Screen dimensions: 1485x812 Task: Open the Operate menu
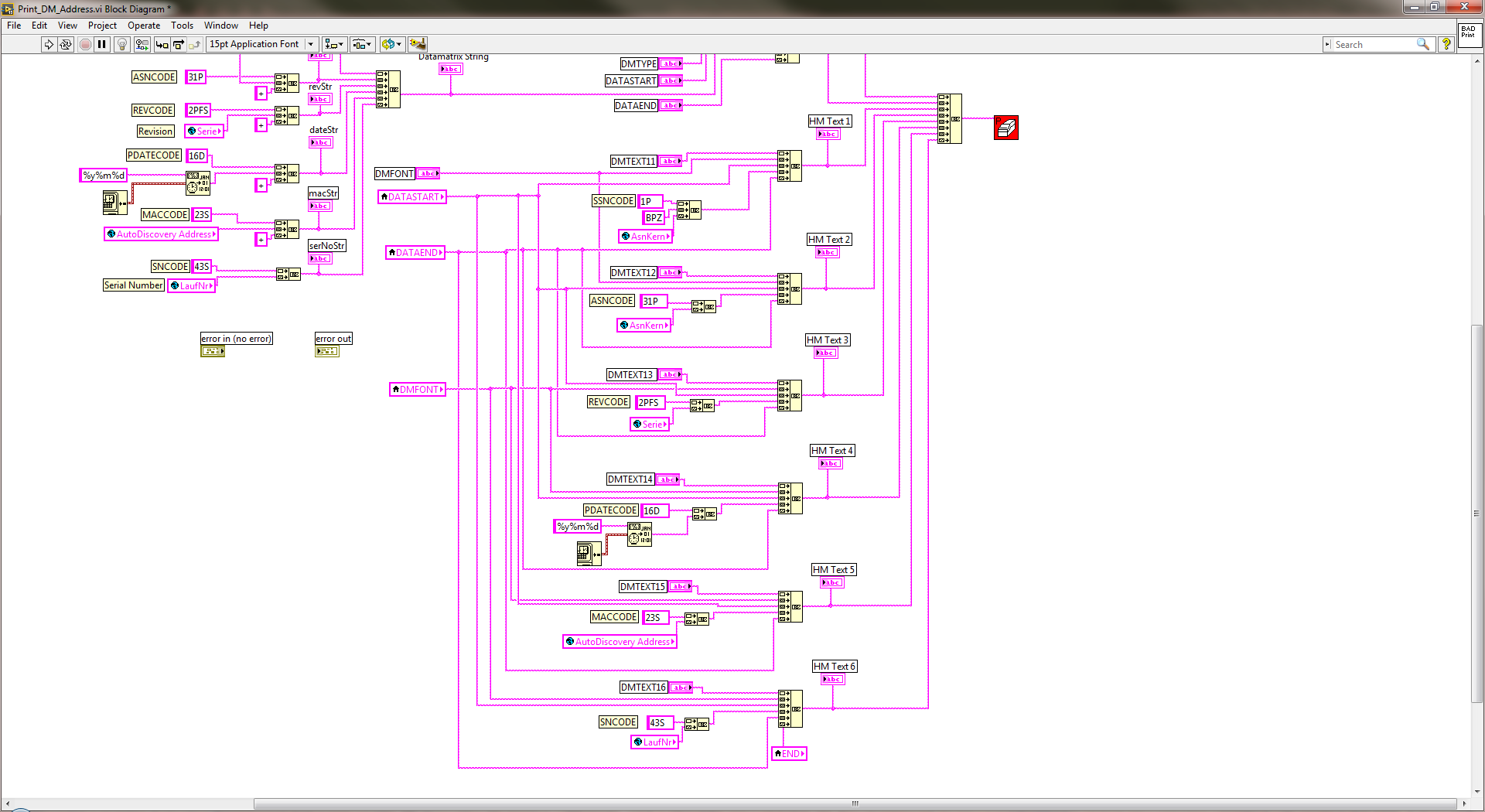[144, 26]
